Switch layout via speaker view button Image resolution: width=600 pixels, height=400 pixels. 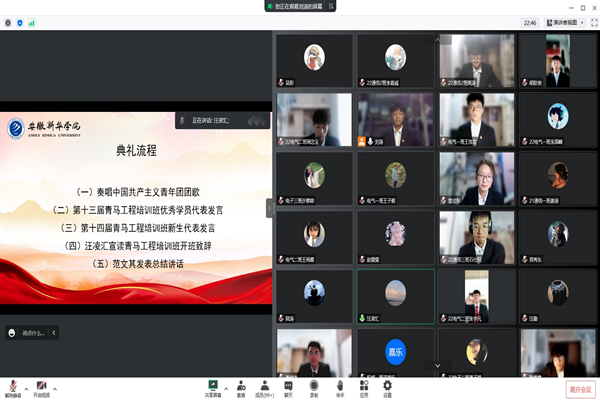tap(572, 21)
